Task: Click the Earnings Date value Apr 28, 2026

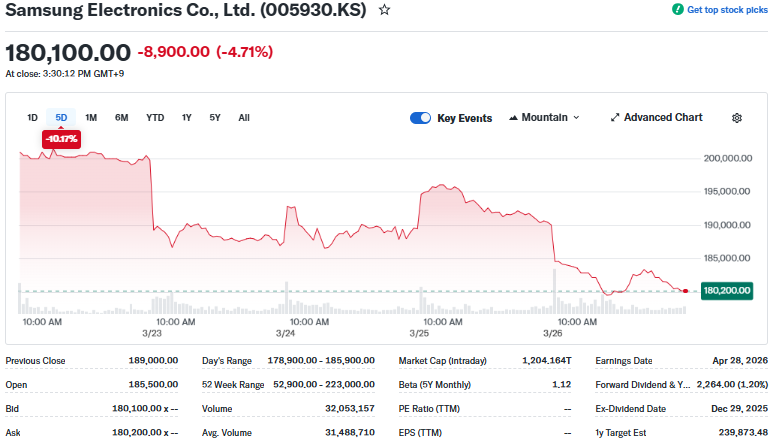Action: [740, 360]
